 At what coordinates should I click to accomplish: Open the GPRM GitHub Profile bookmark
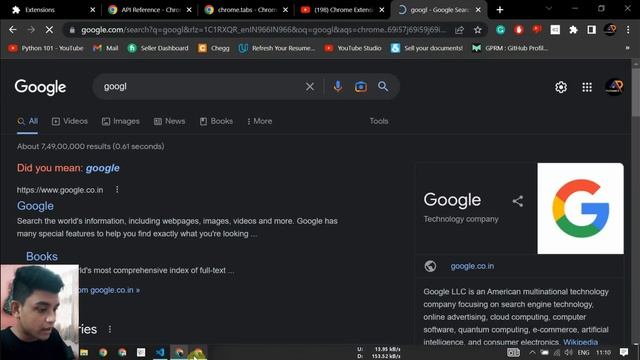(510, 48)
